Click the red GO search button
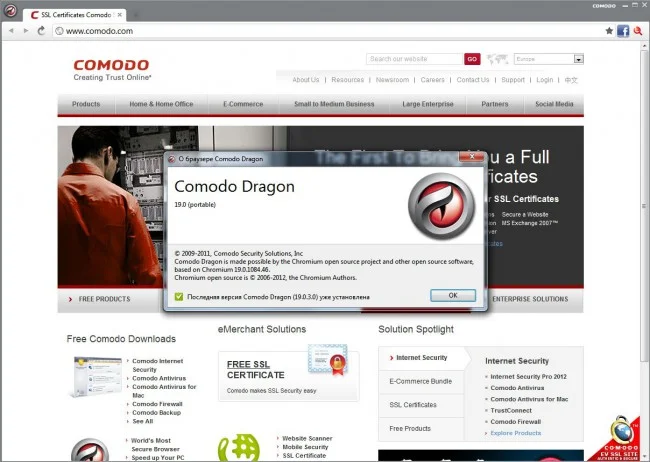 click(x=472, y=59)
